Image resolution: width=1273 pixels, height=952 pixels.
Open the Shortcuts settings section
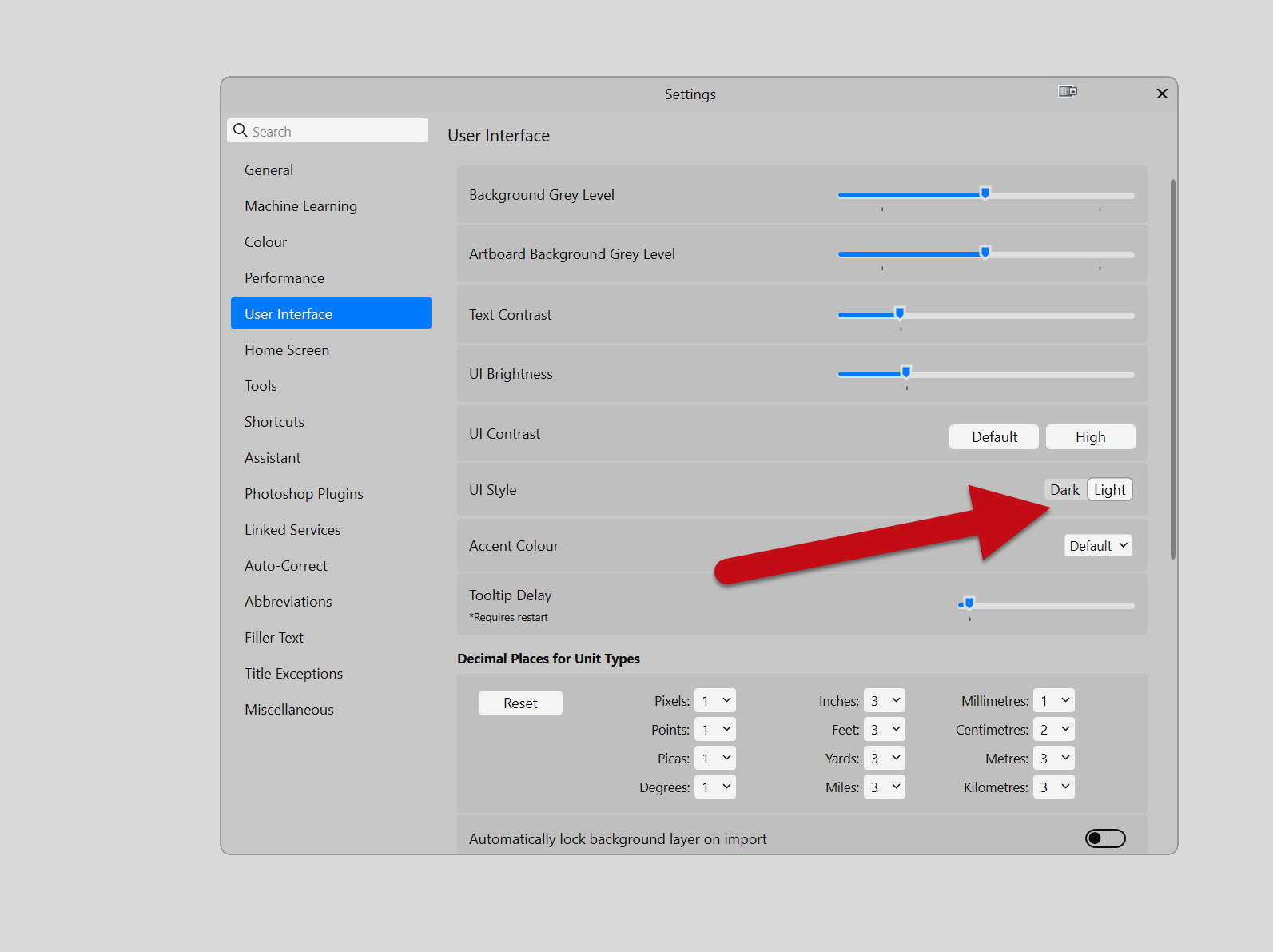pos(274,422)
